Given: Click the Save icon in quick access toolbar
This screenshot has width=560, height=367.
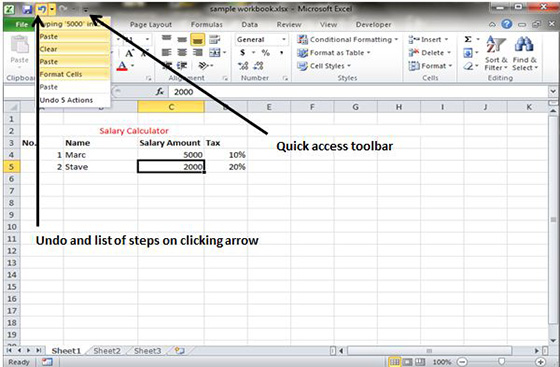Looking at the screenshot, I should (27, 9).
